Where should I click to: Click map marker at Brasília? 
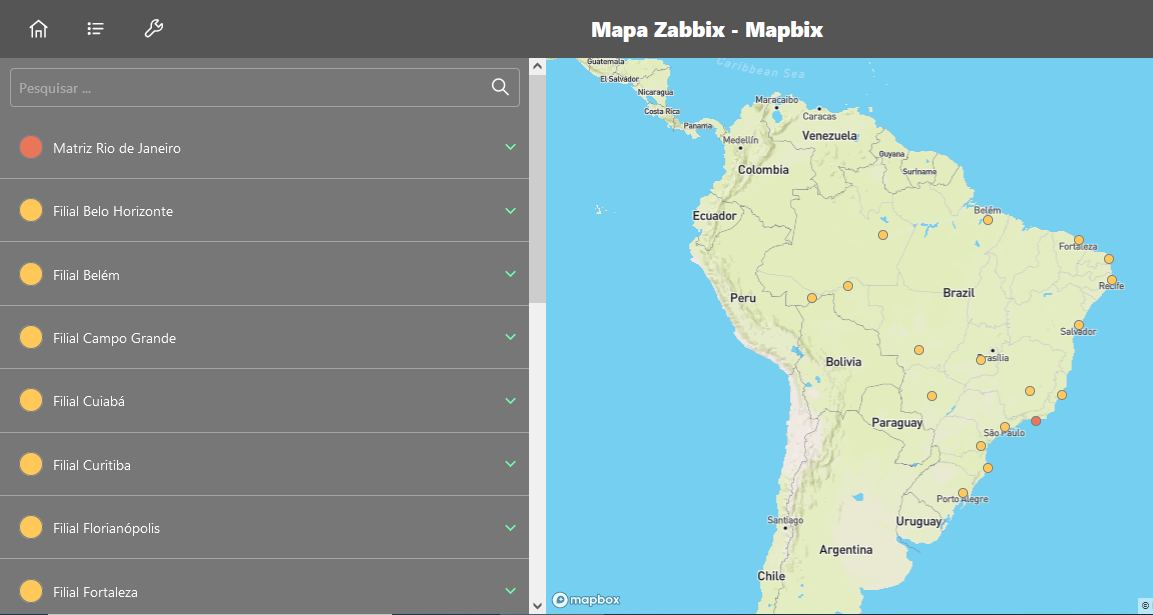tap(981, 360)
